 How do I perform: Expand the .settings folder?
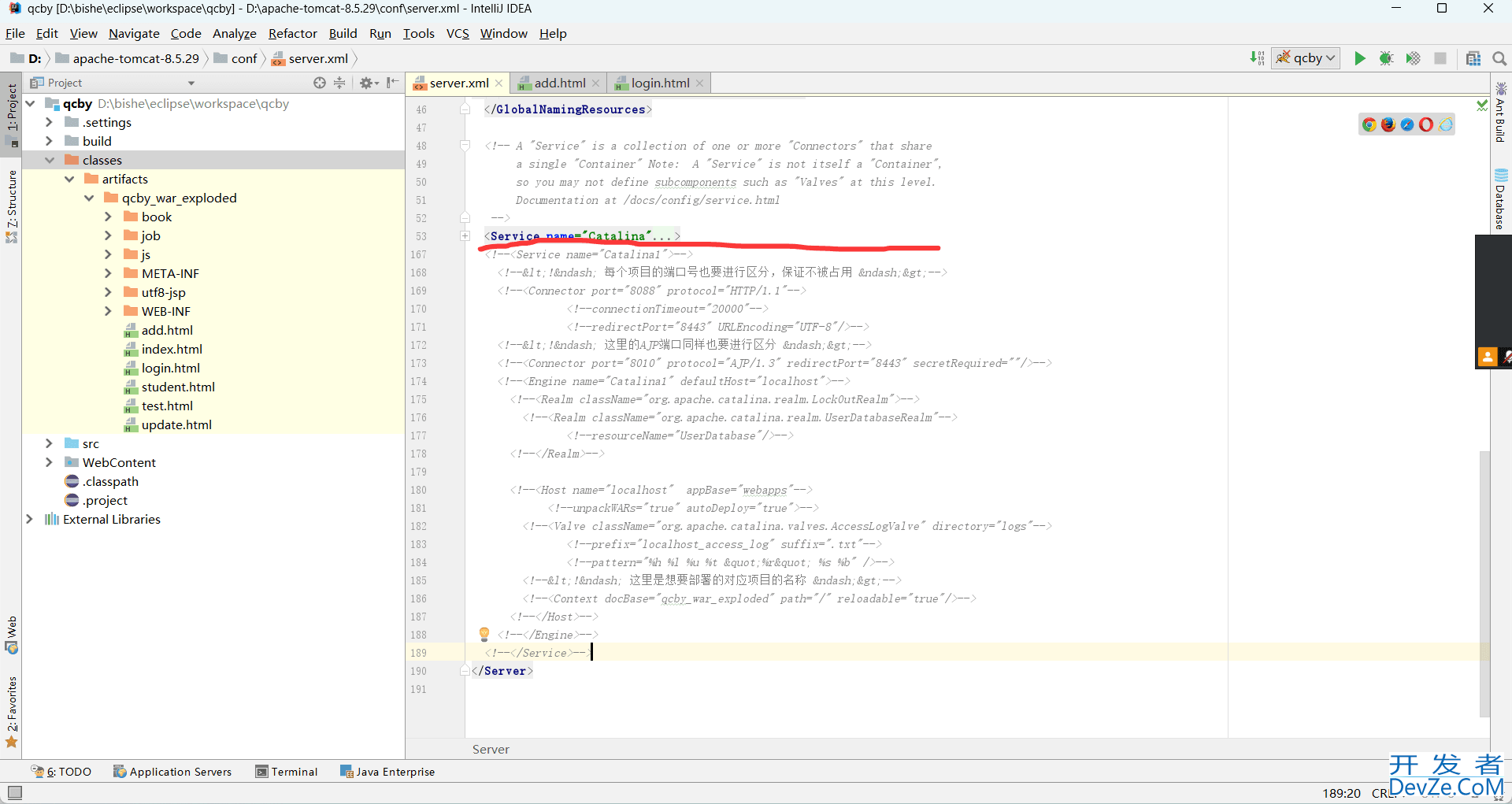(49, 122)
